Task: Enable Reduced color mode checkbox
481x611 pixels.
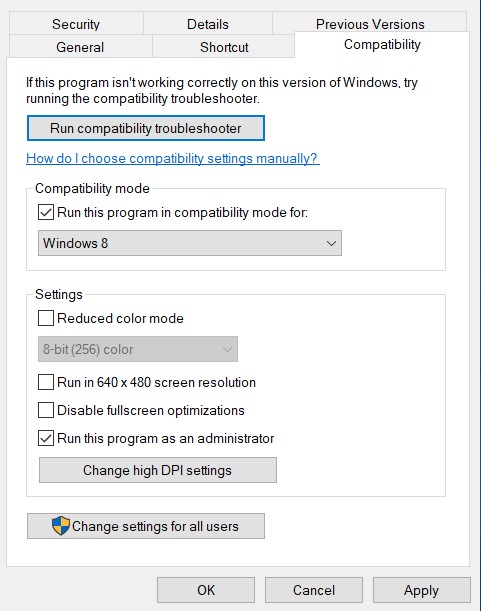Action: [x=46, y=318]
